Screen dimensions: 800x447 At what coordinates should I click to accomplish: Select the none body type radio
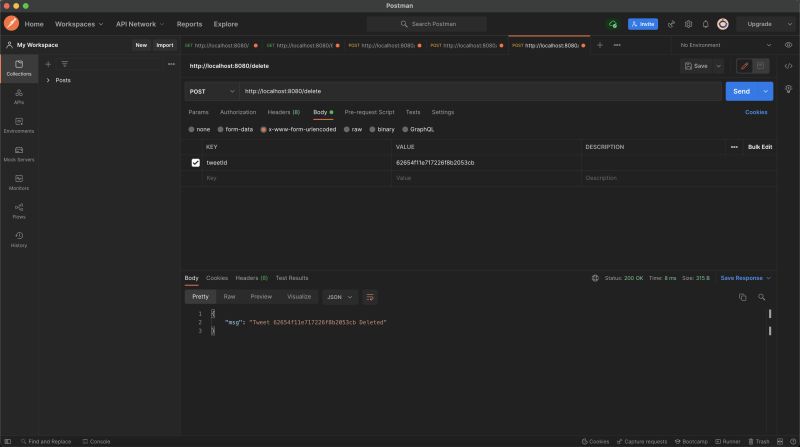point(191,130)
